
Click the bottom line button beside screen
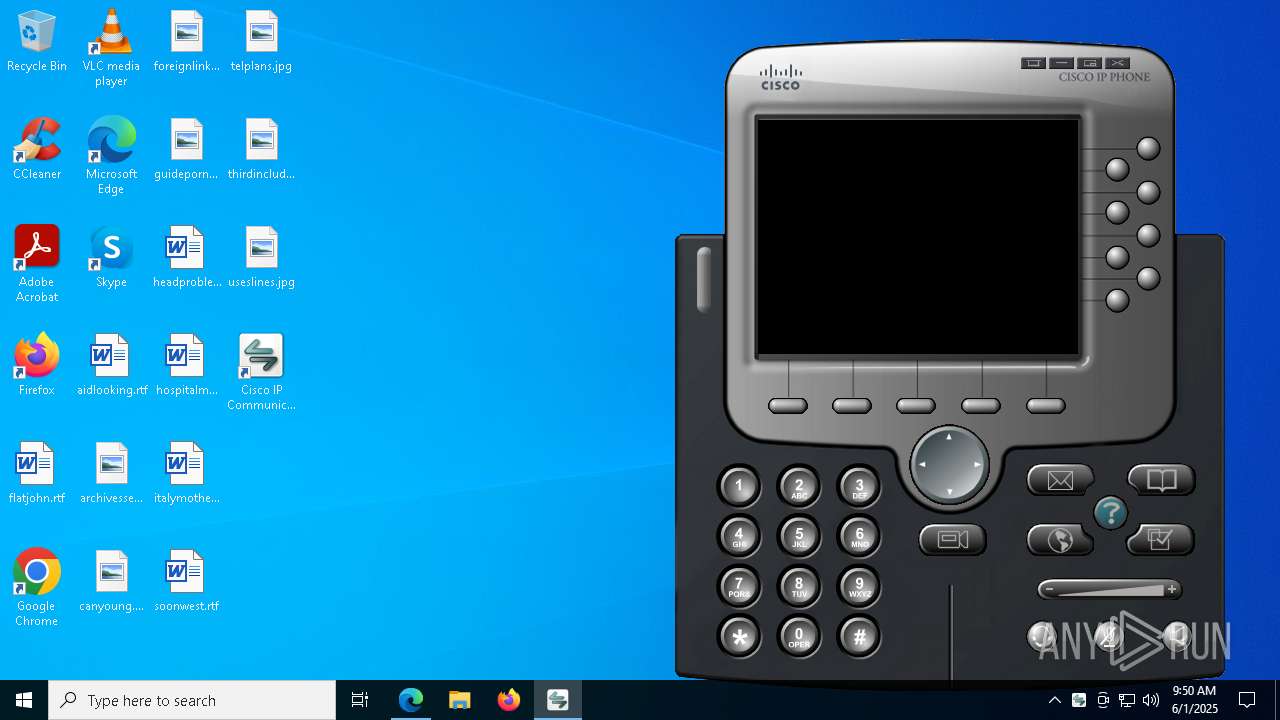point(1117,300)
